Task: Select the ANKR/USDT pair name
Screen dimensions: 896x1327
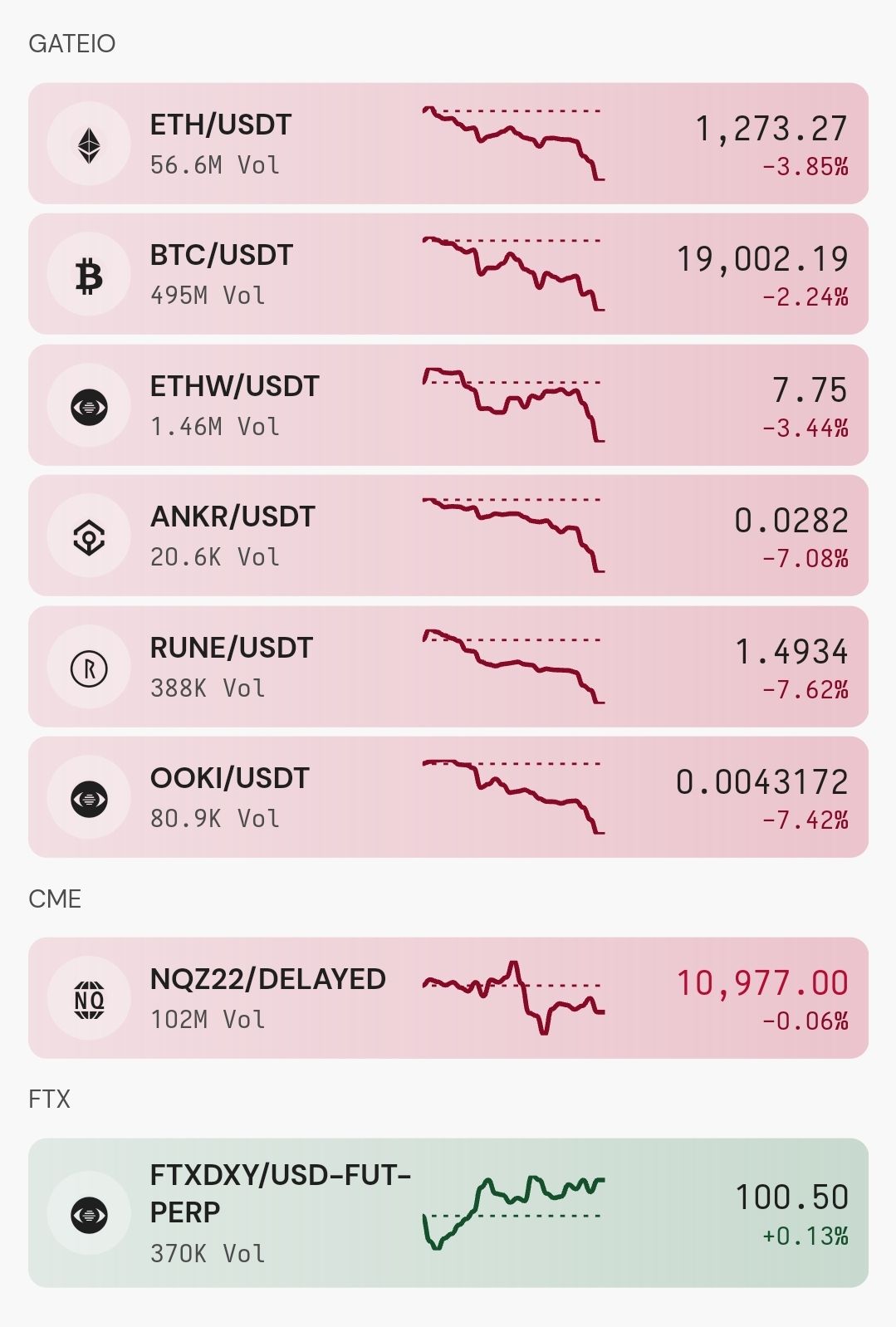Action: [x=233, y=517]
